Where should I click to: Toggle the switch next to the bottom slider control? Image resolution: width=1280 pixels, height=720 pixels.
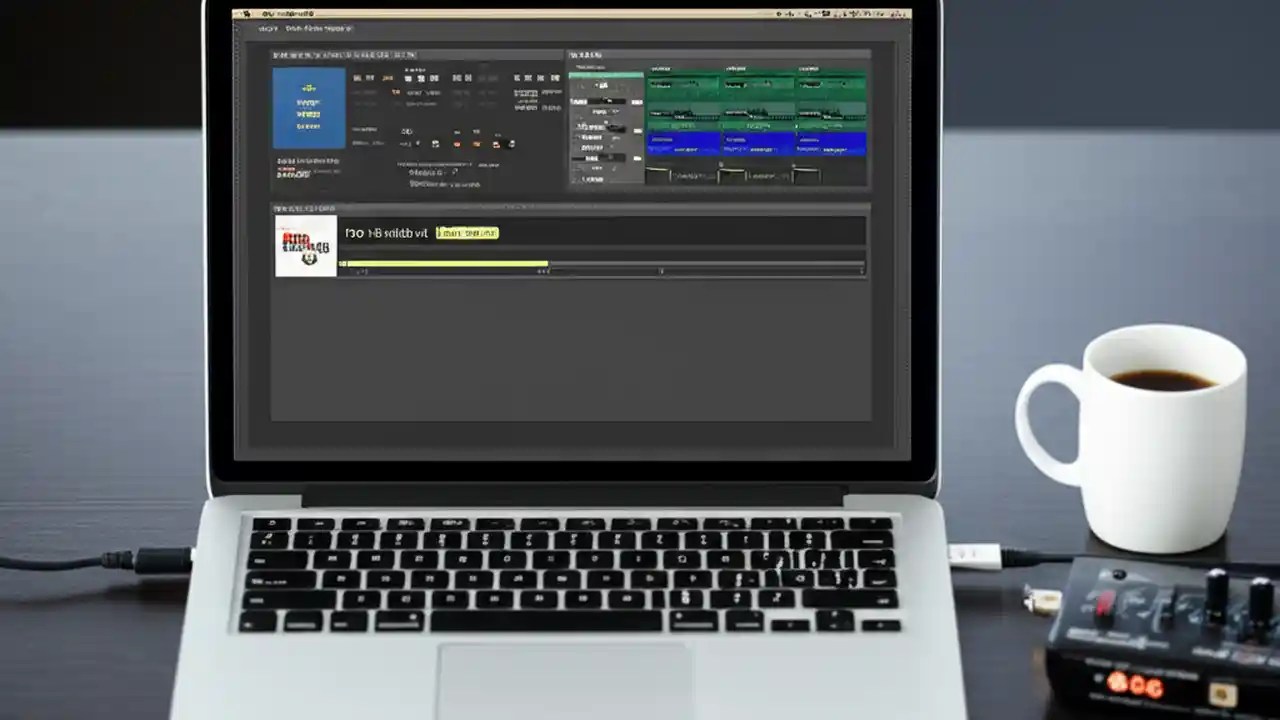tap(638, 157)
